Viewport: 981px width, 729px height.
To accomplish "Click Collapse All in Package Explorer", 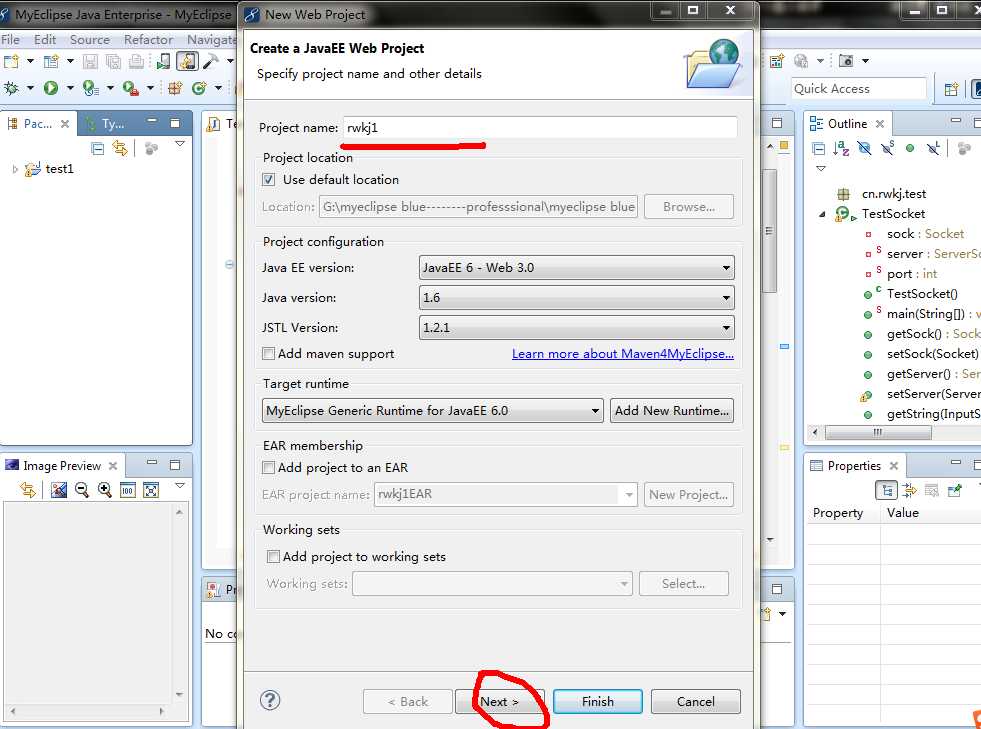I will click(98, 148).
